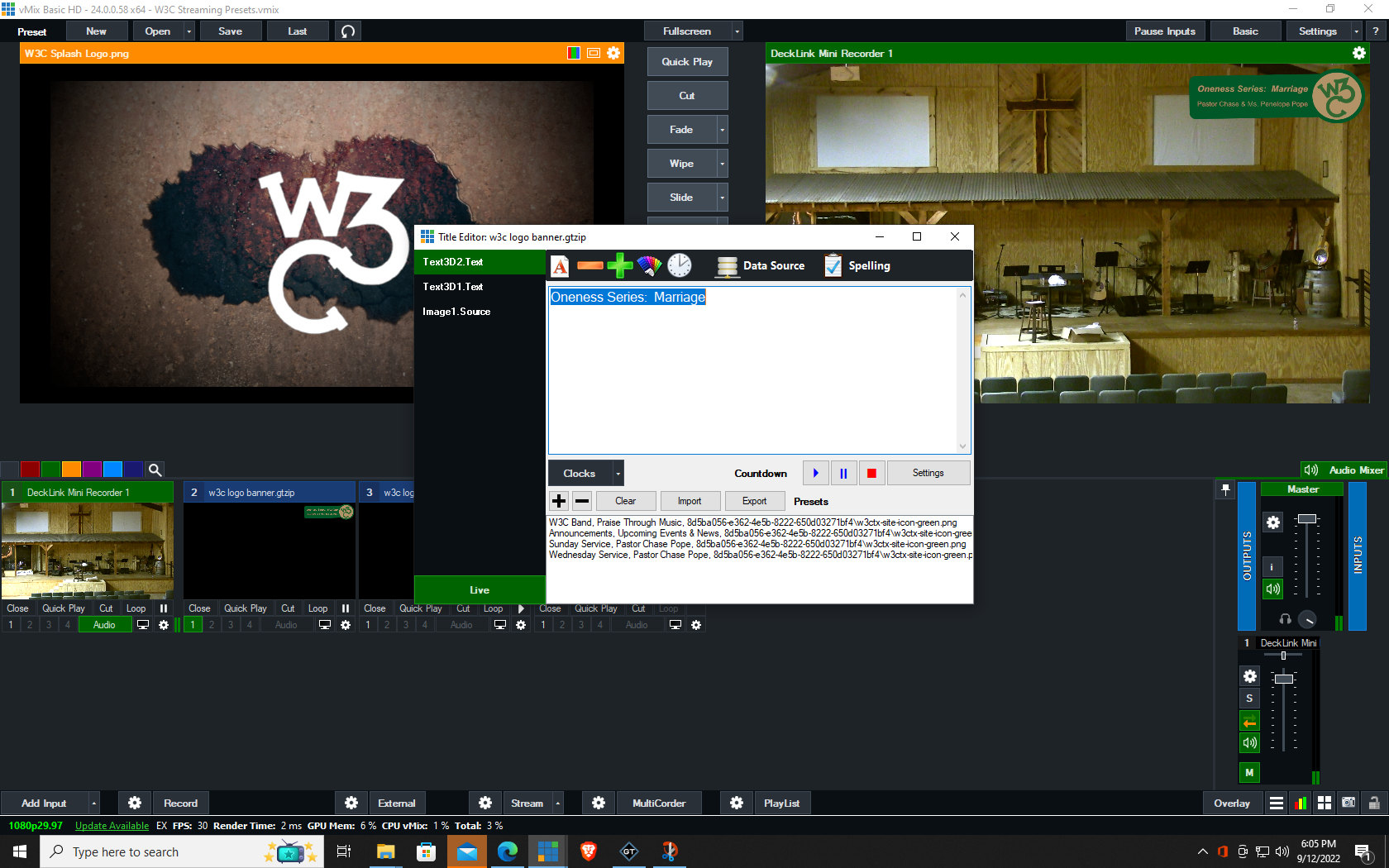This screenshot has height=868, width=1389.
Task: Open the color swatch fan tool in Title Editor
Action: coord(649,266)
